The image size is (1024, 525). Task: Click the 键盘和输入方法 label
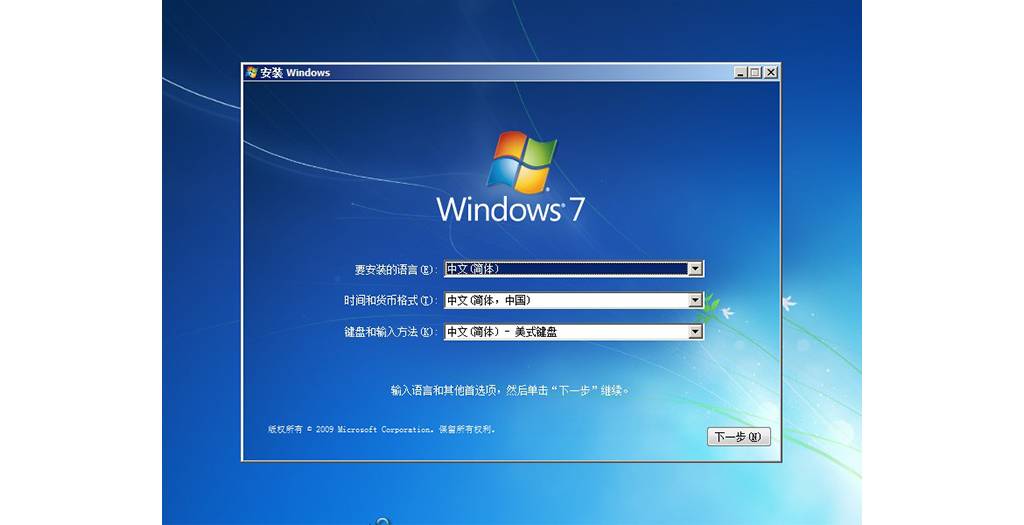click(391, 332)
